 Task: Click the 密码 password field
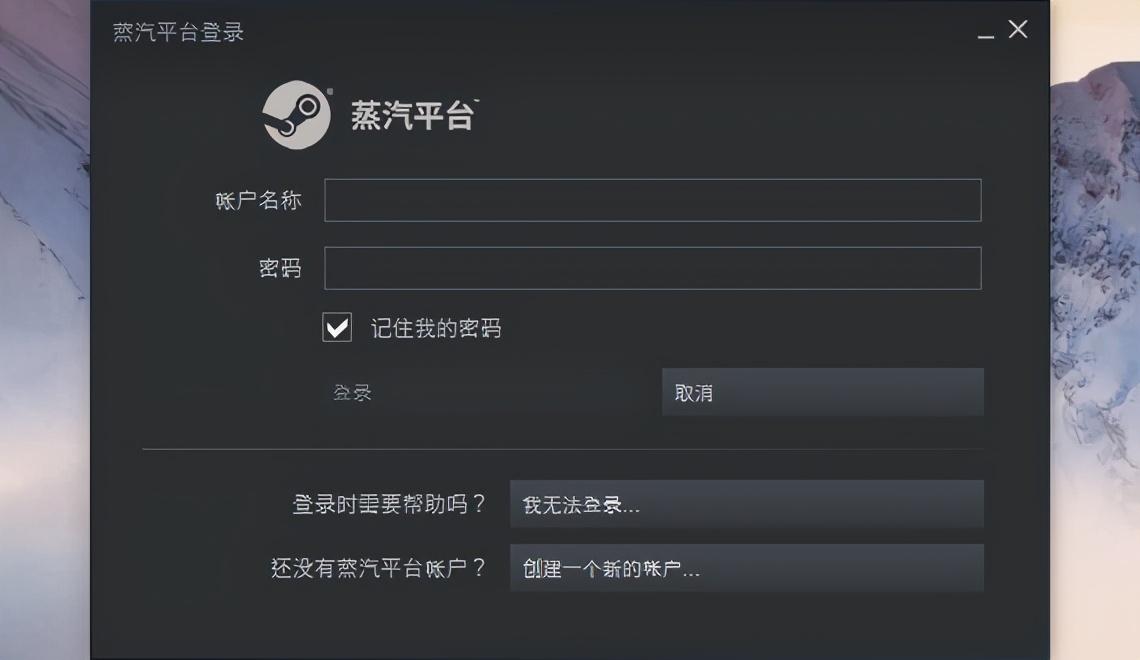coord(652,268)
